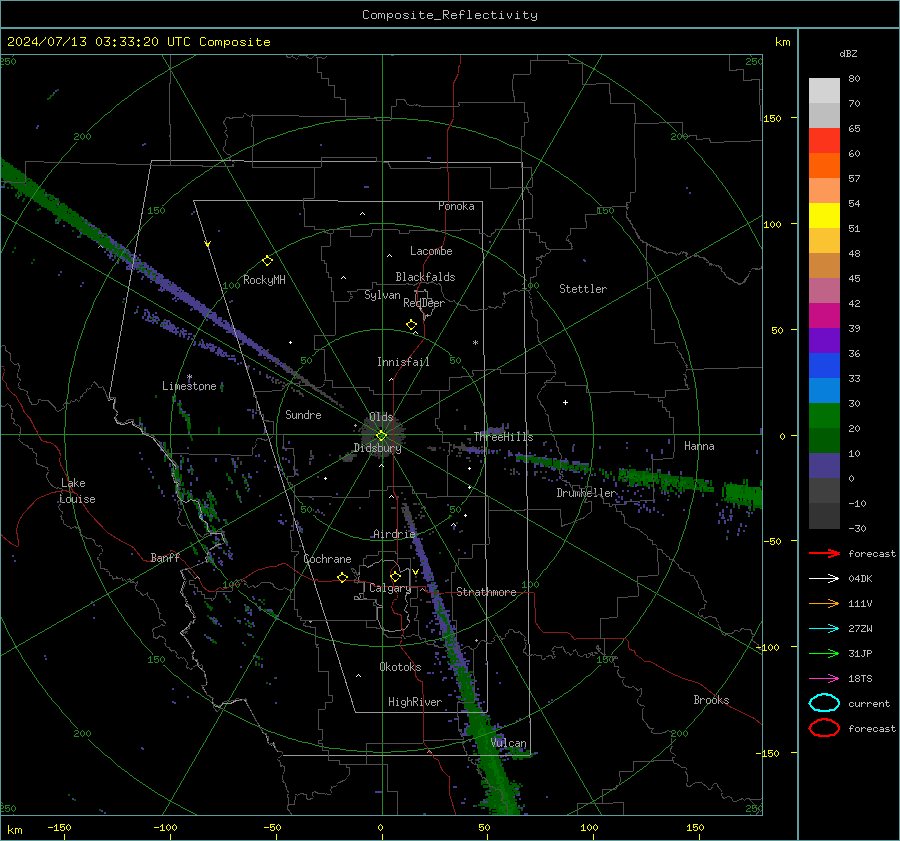Click the dBZ legend heading
The image size is (900, 841).
pyautogui.click(x=848, y=53)
